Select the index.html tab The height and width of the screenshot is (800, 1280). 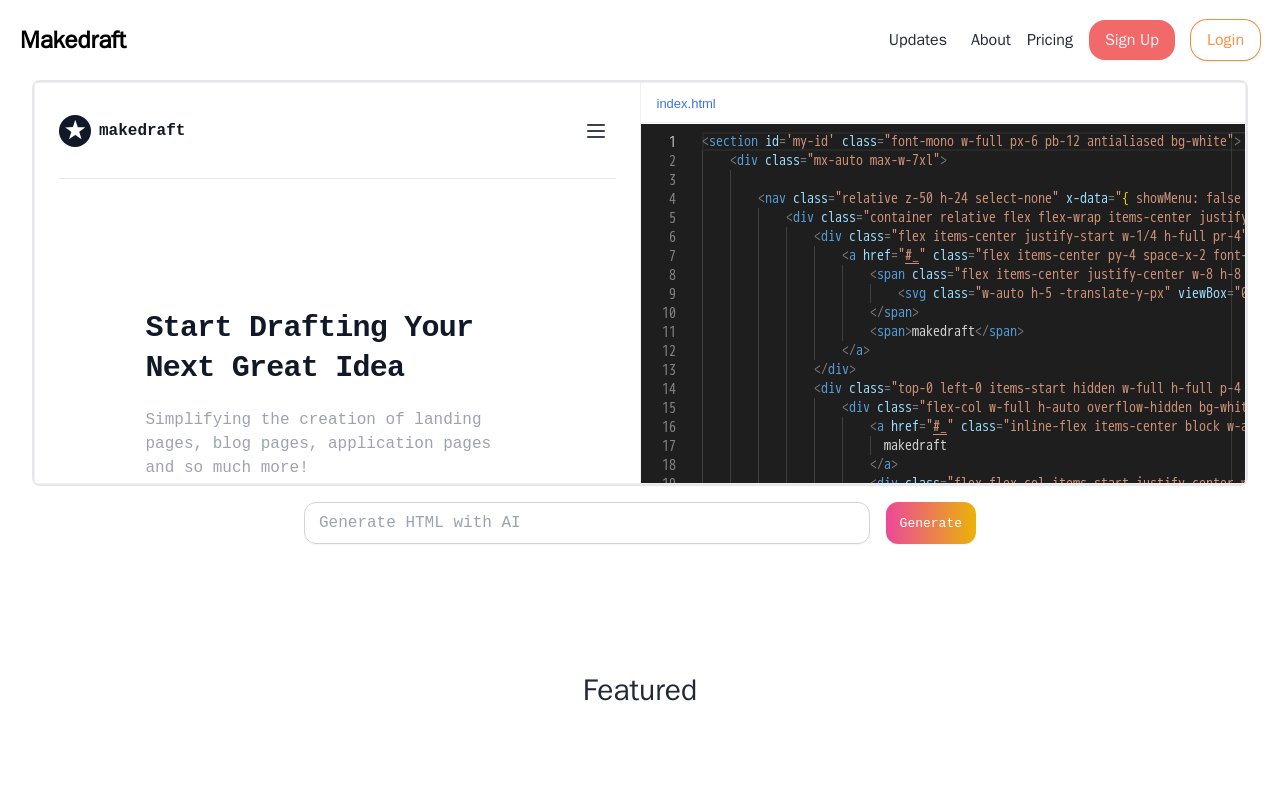coord(686,103)
